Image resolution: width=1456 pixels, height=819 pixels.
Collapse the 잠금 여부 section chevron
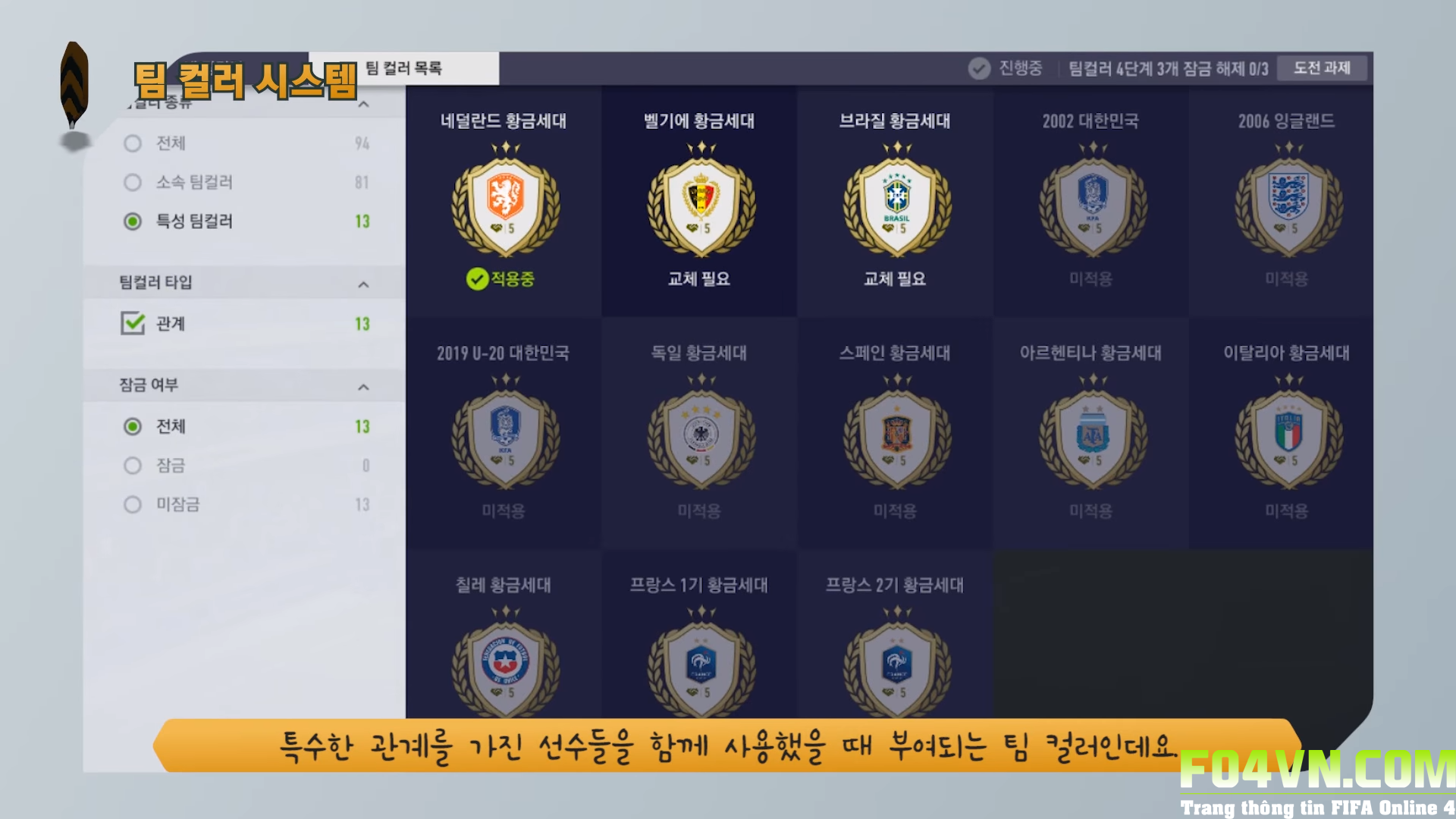coord(363,387)
